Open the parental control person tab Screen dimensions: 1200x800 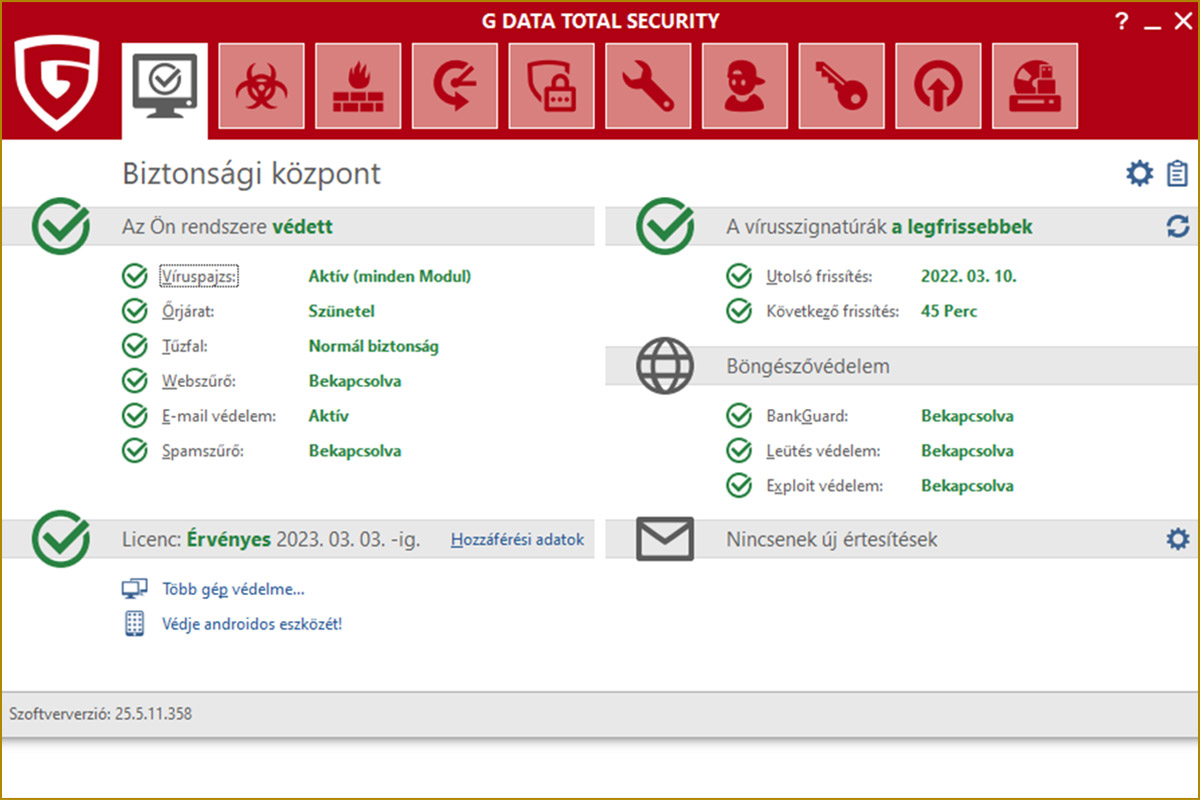[745, 87]
